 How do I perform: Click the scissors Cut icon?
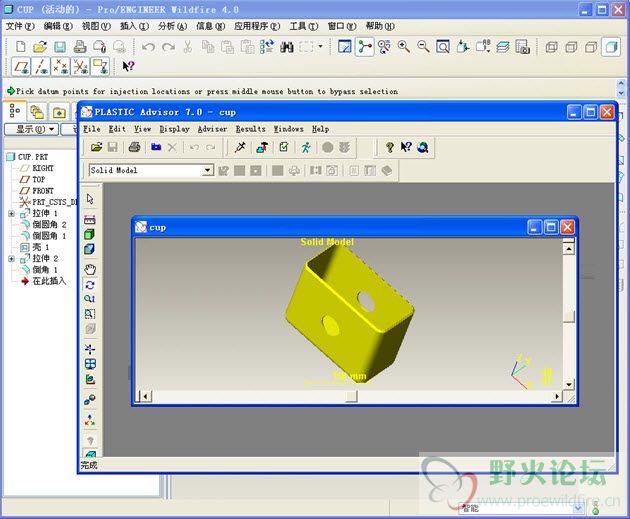187,47
